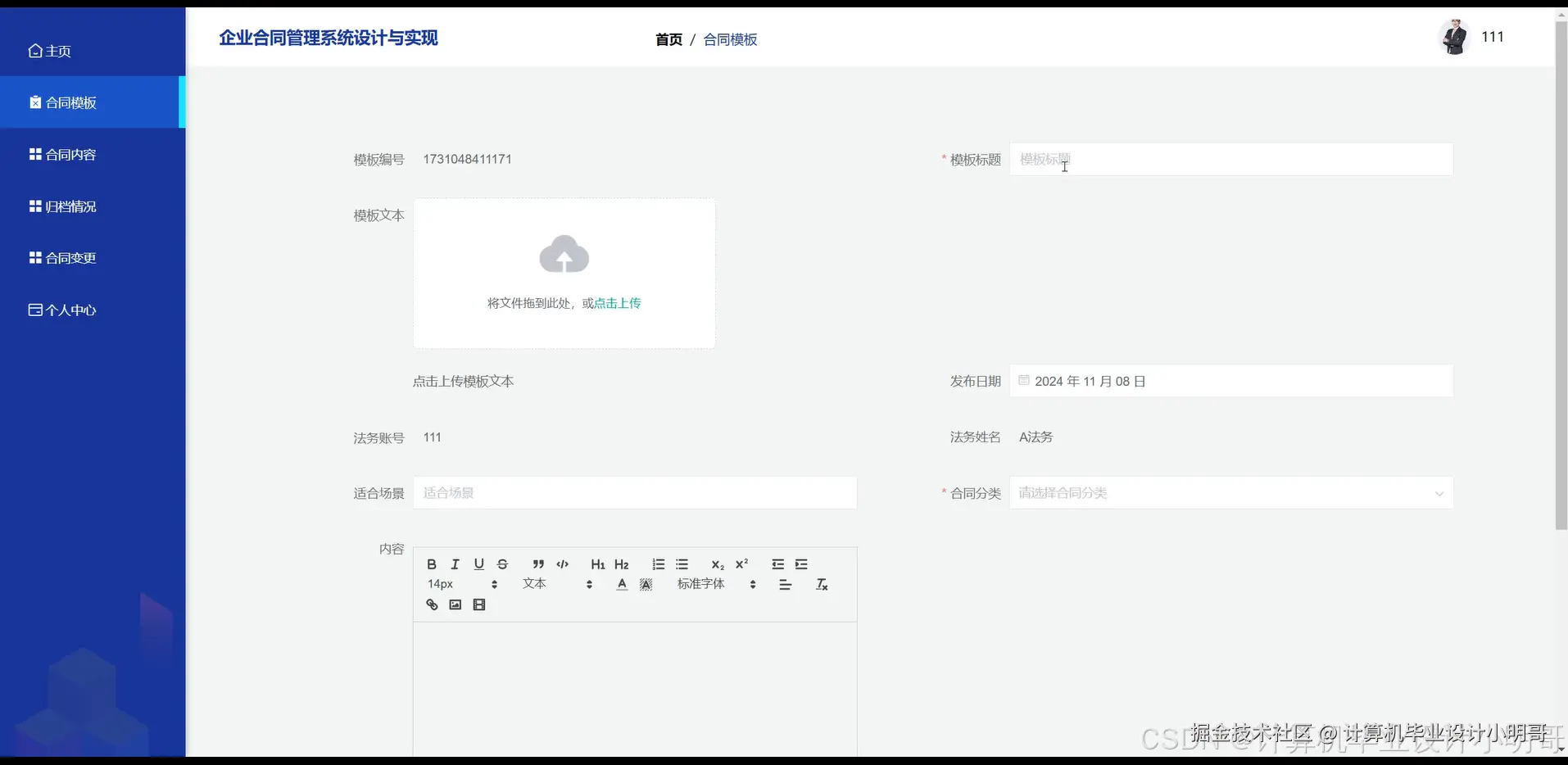Apply underline to the text

pos(478,564)
